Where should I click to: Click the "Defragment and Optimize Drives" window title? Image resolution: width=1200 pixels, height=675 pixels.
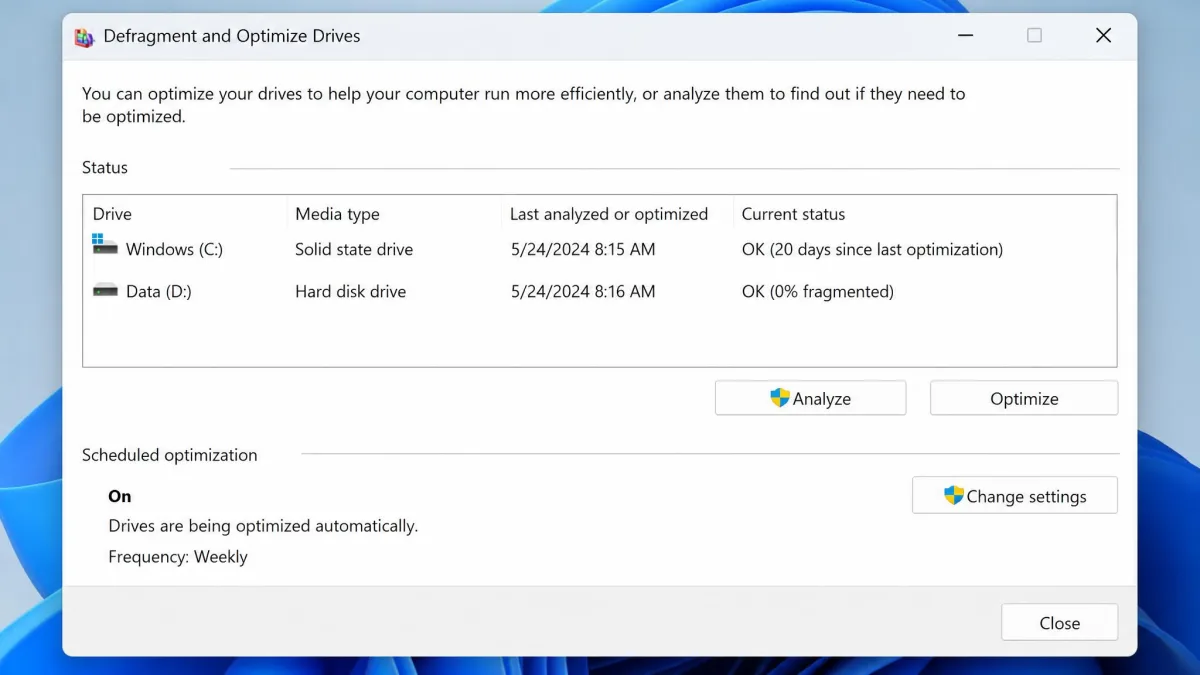click(232, 36)
